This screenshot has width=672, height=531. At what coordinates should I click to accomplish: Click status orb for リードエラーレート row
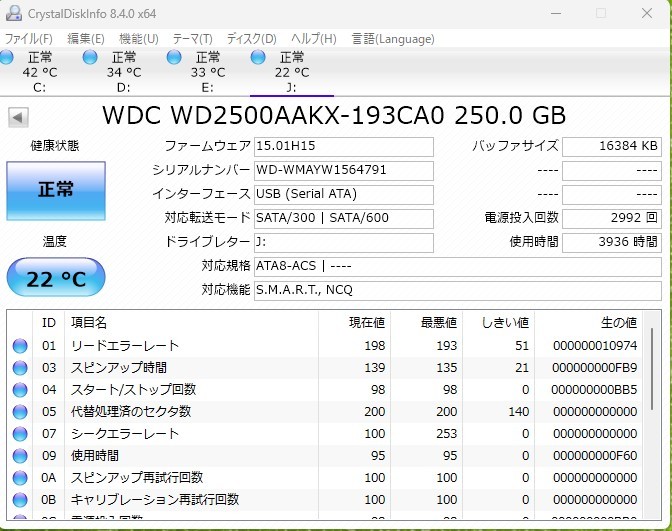pyautogui.click(x=20, y=346)
